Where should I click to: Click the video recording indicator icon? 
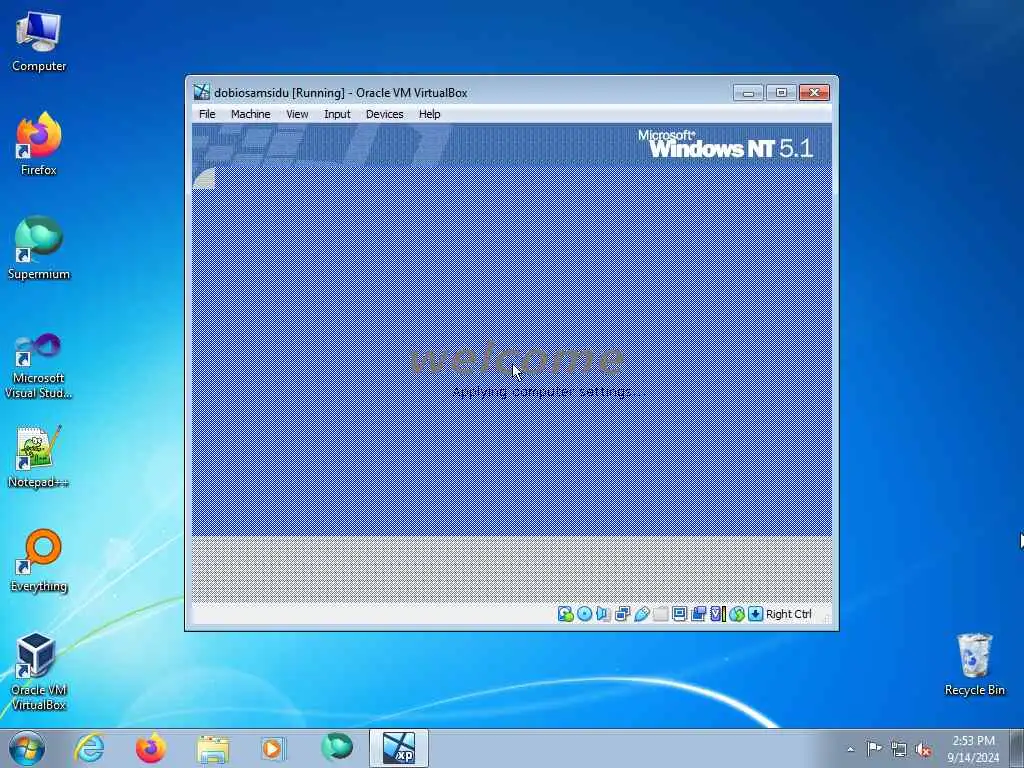[698, 614]
